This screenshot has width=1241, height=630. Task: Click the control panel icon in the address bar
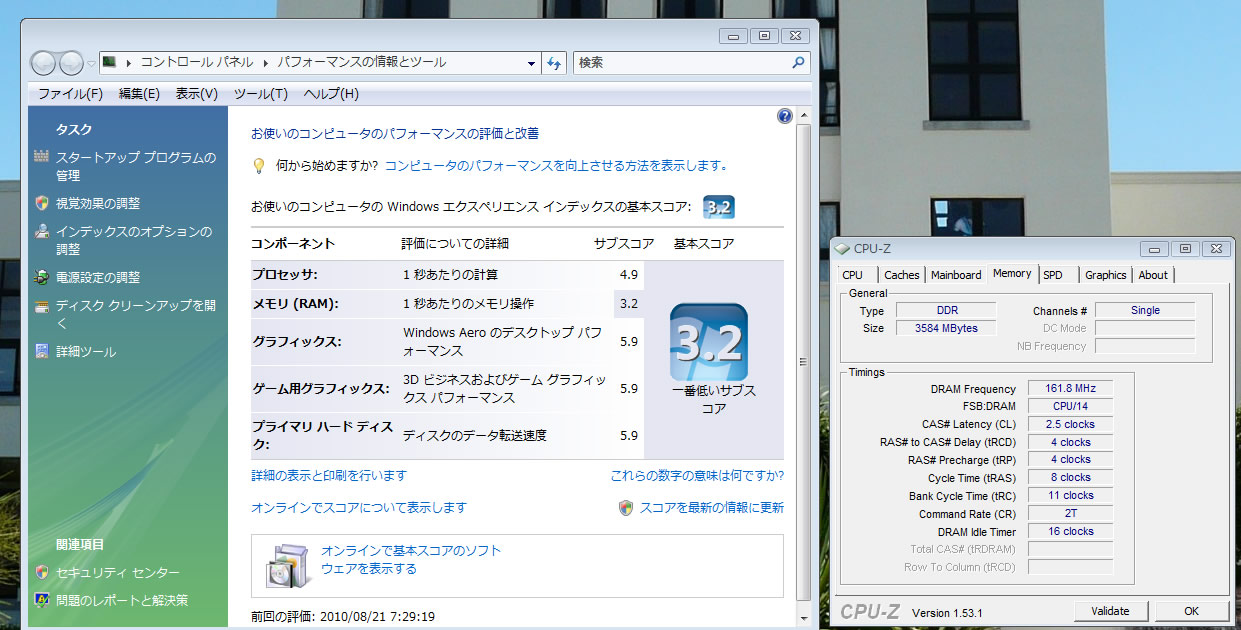point(109,62)
